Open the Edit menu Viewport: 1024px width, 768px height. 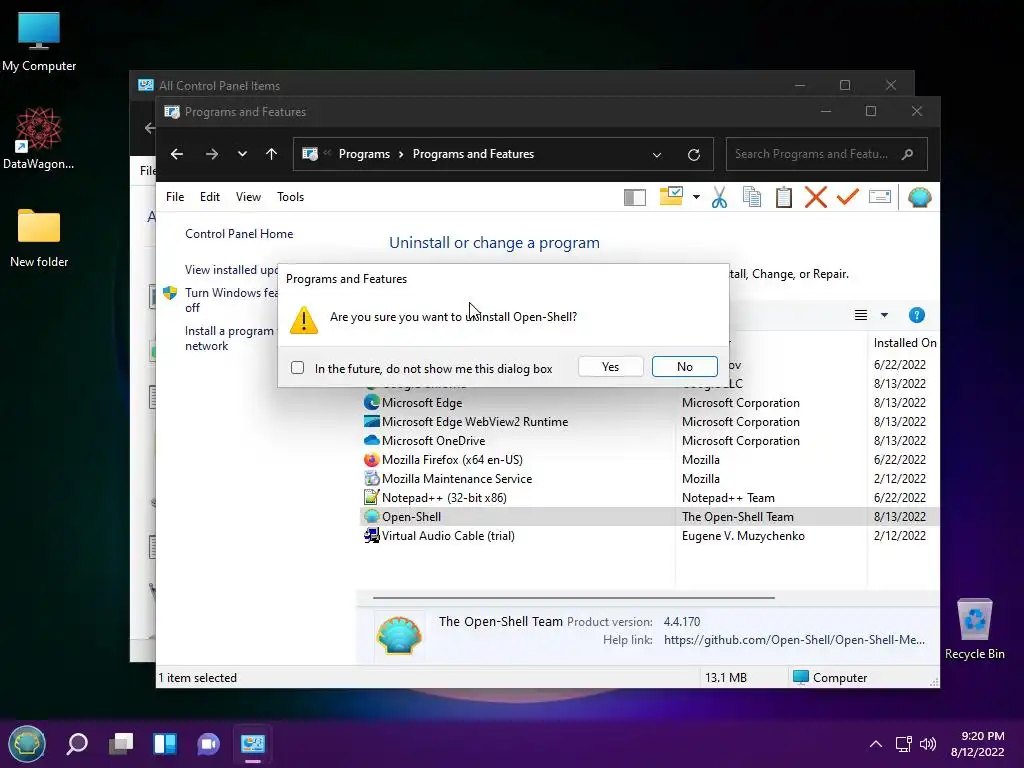[210, 197]
